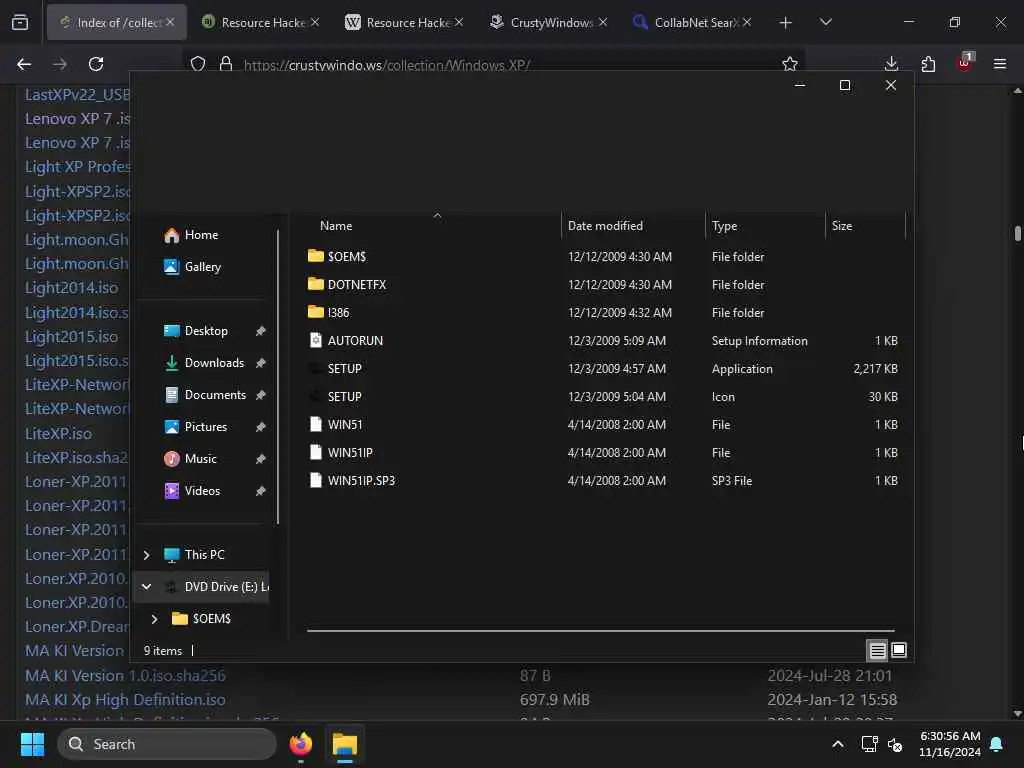The width and height of the screenshot is (1024, 768).
Task: Open MA KI Xp High Definition.iso link
Action: click(125, 700)
